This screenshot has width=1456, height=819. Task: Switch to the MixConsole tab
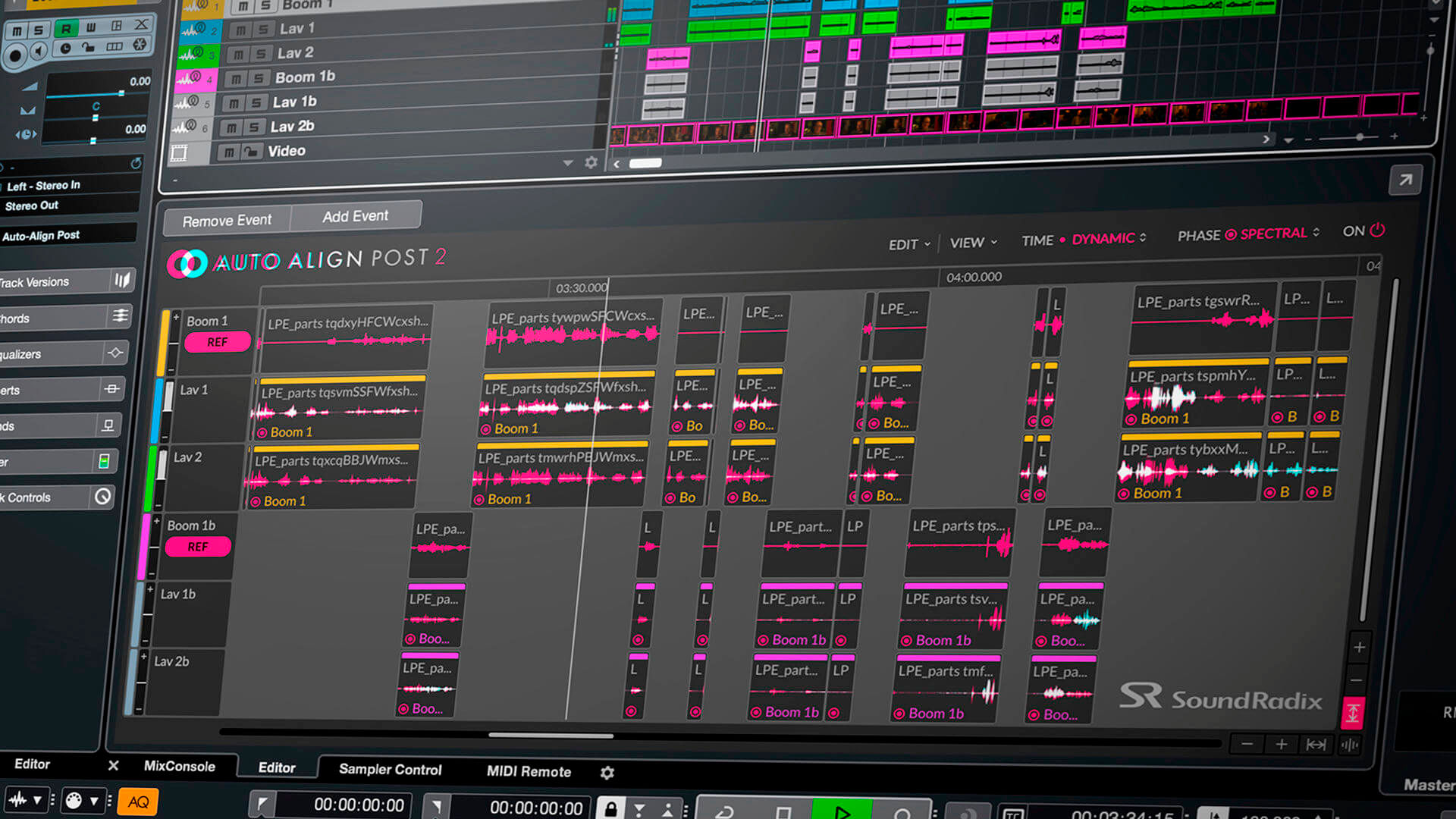(180, 767)
